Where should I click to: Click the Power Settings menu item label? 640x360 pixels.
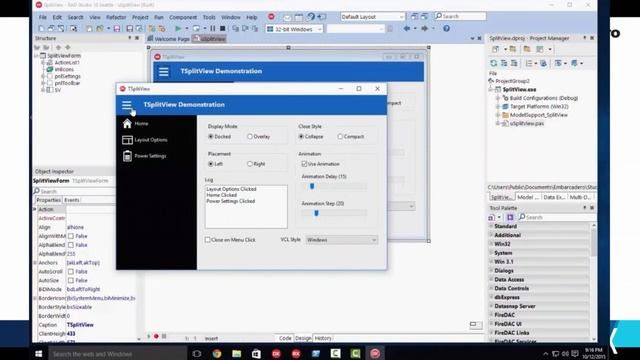click(x=150, y=156)
